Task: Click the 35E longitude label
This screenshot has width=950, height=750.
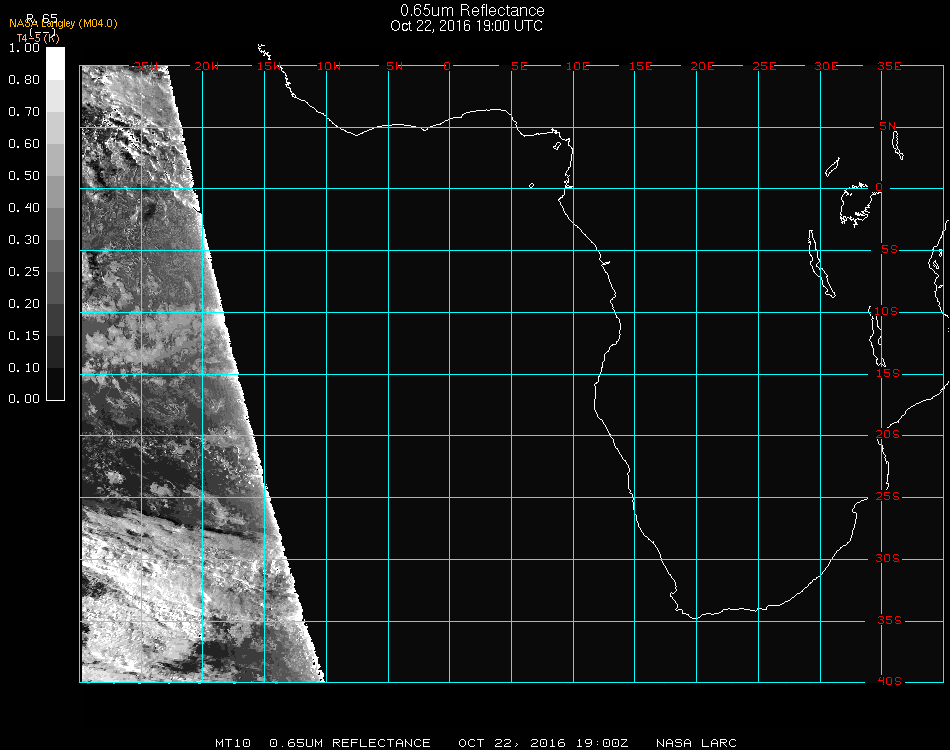Action: click(889, 66)
